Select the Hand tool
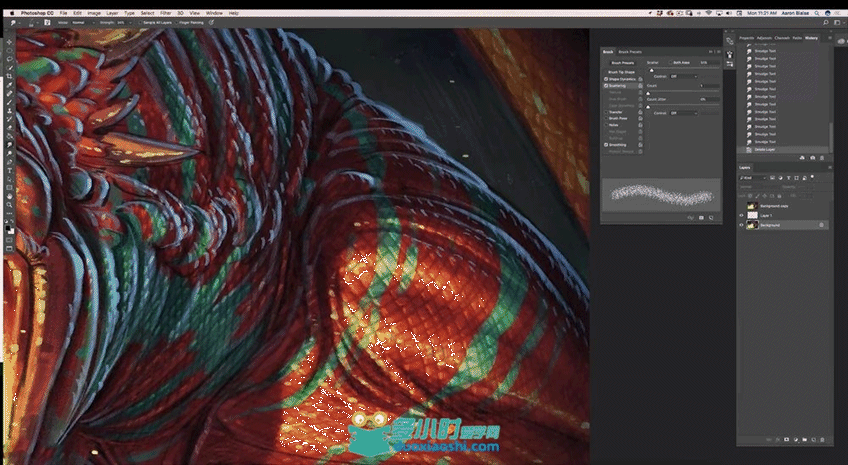Viewport: 848px width, 465px height. pyautogui.click(x=9, y=196)
